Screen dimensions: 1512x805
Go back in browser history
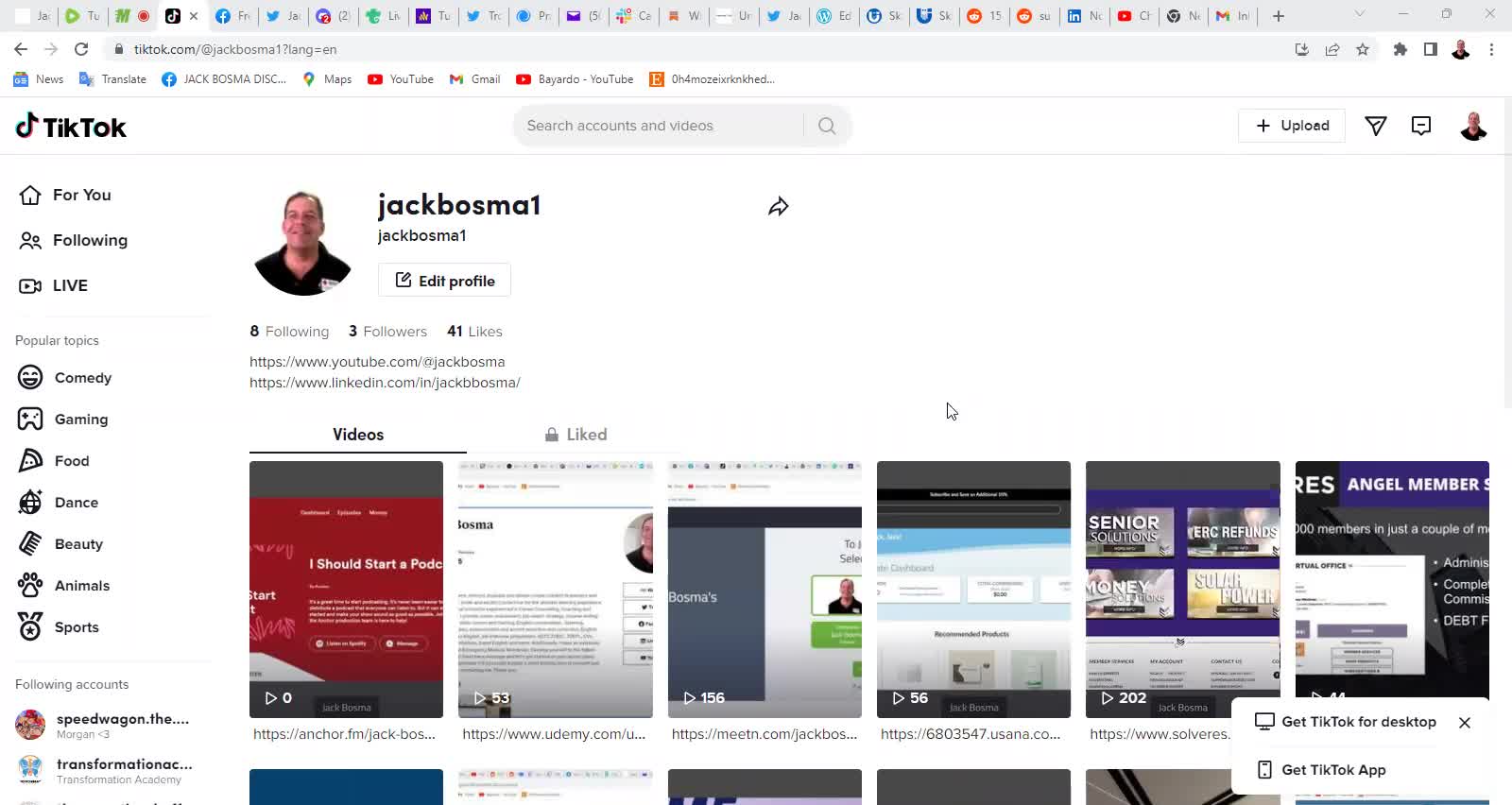[x=21, y=49]
